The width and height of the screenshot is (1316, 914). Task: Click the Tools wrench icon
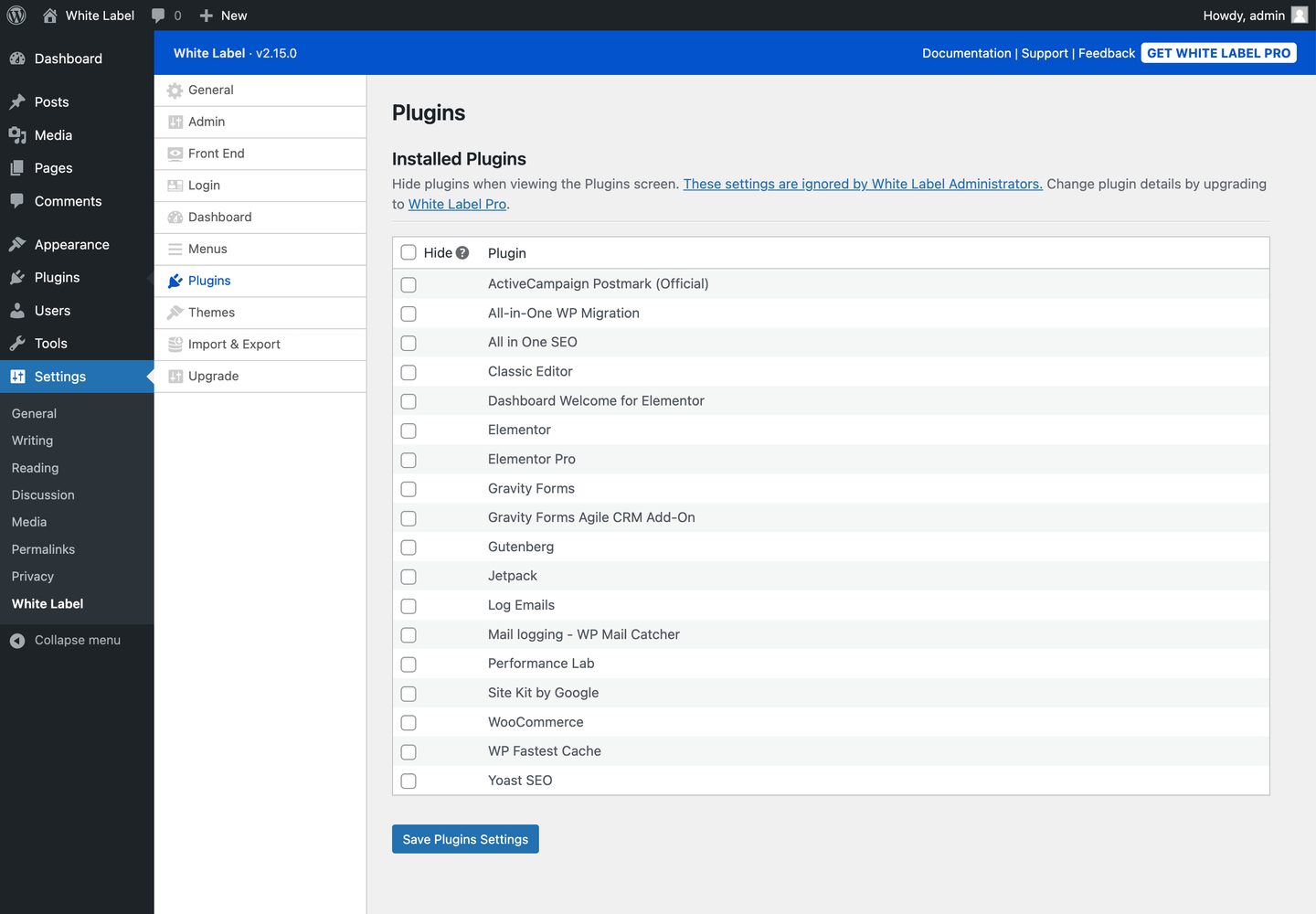(17, 344)
